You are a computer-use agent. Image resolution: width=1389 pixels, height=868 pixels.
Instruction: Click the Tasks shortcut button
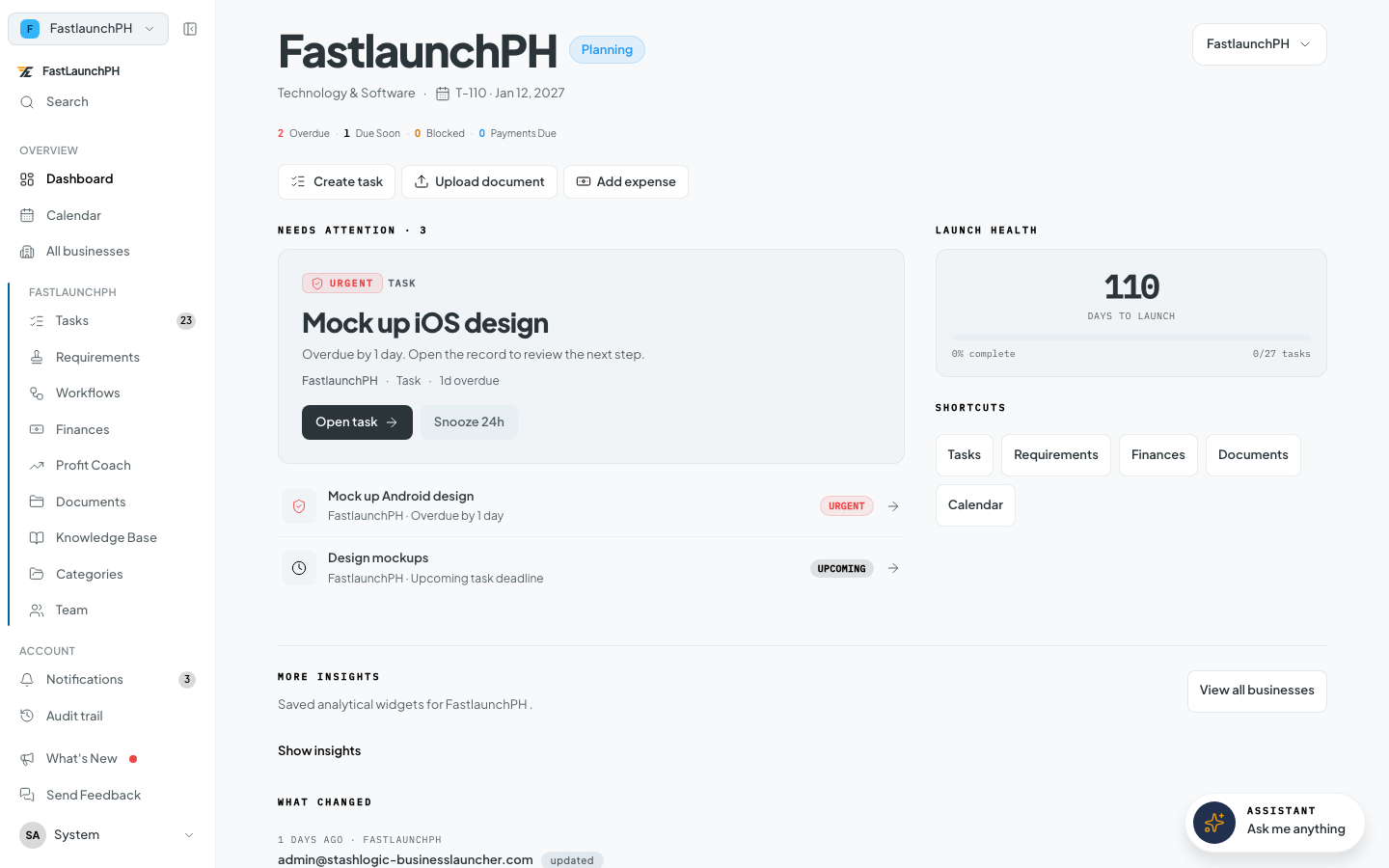(964, 455)
